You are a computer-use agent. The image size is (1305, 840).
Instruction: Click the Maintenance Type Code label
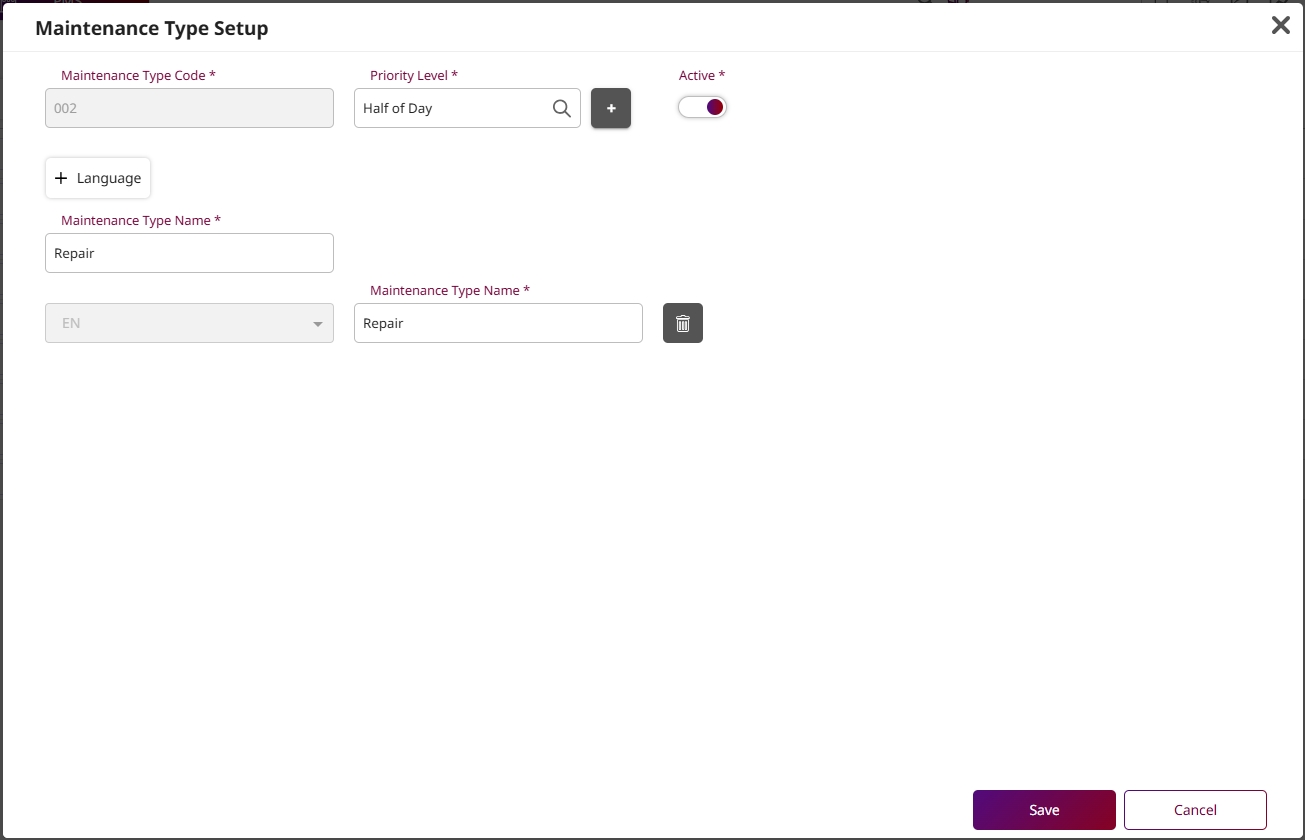coord(138,76)
